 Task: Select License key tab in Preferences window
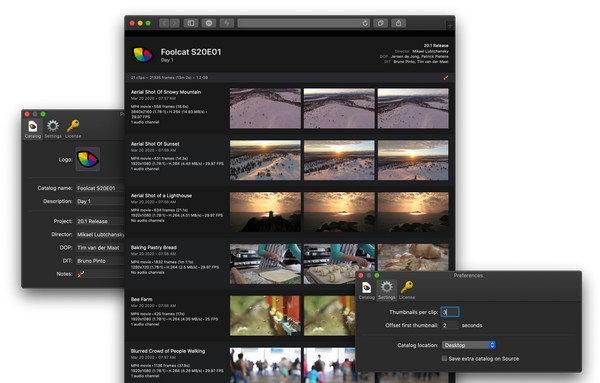pyautogui.click(x=407, y=290)
